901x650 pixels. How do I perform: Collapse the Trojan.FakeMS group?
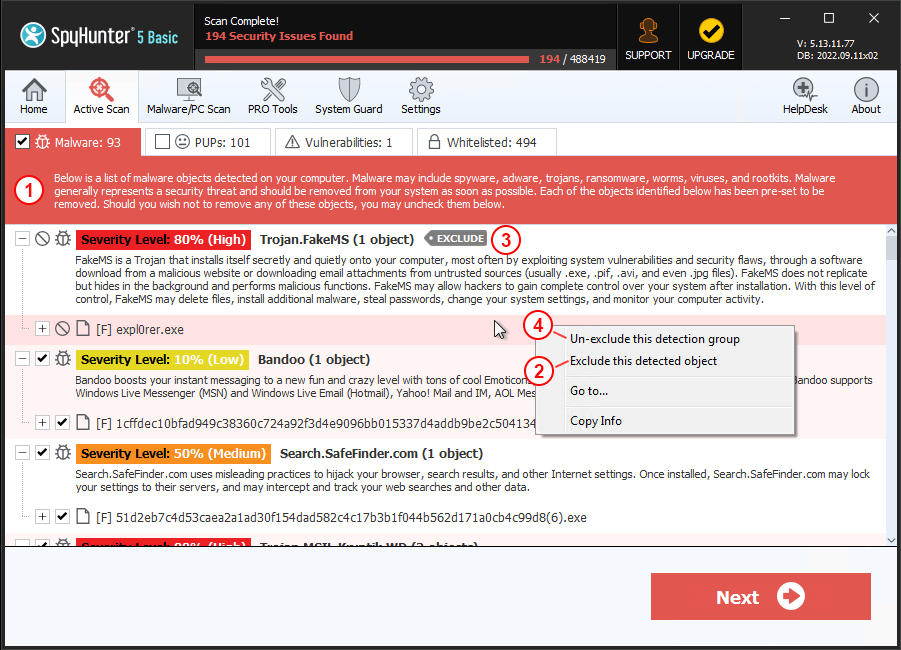click(22, 238)
